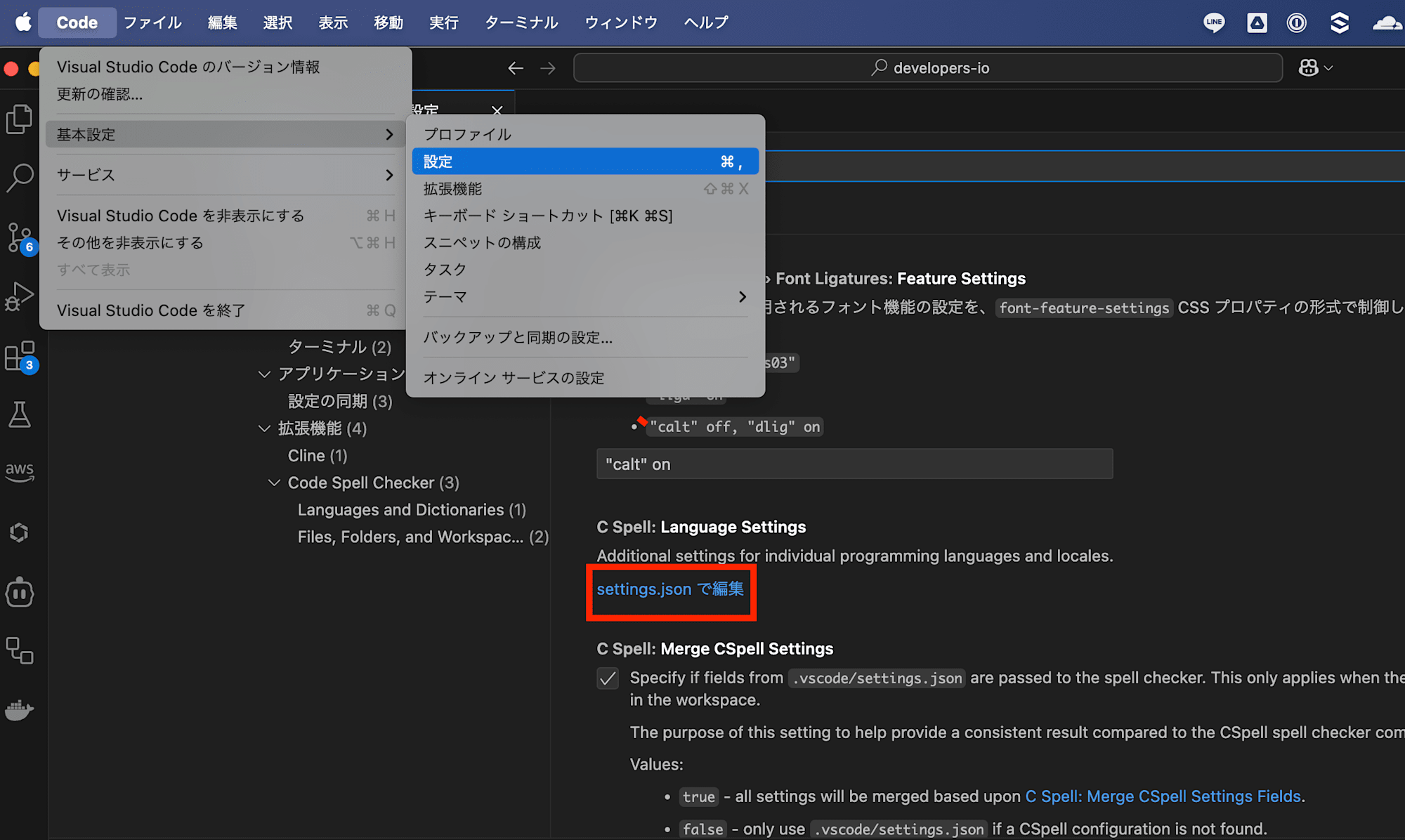Choose スニペットの構成 menu entry
Viewport: 1405px width, 840px height.
coord(585,243)
